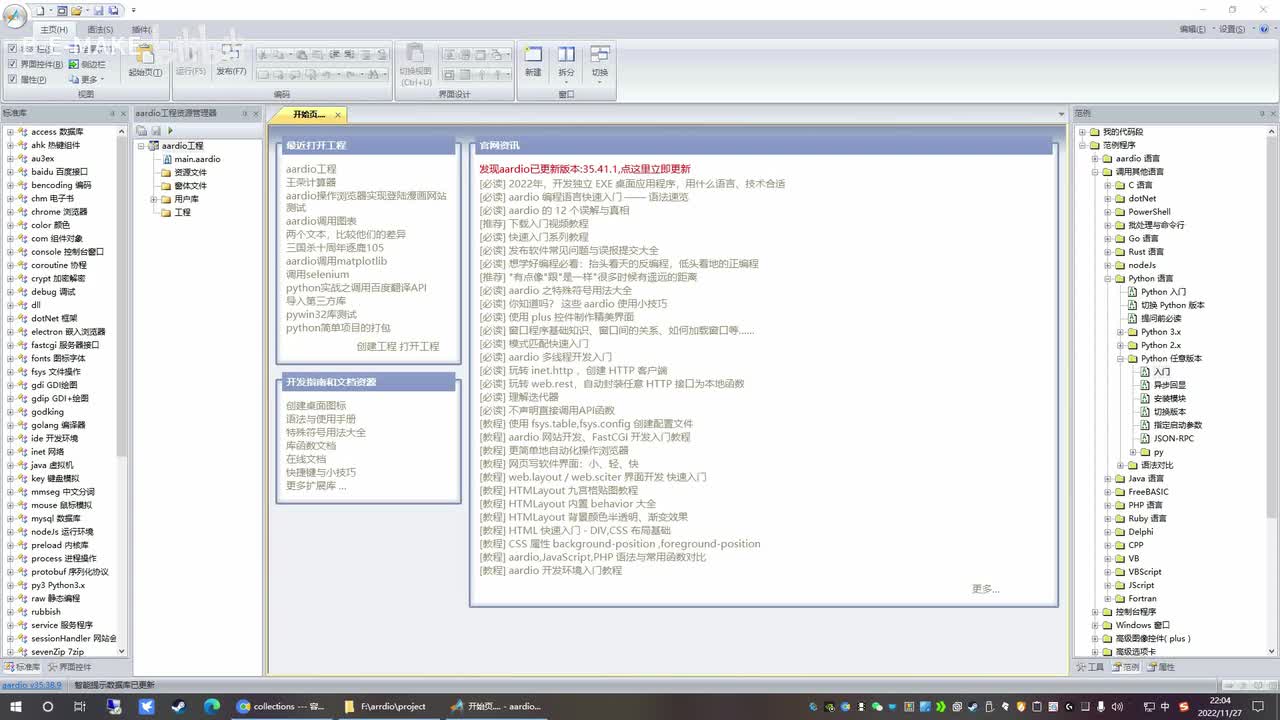Click 更多... link in 官网资讯
This screenshot has width=1280, height=720.
tap(985, 589)
